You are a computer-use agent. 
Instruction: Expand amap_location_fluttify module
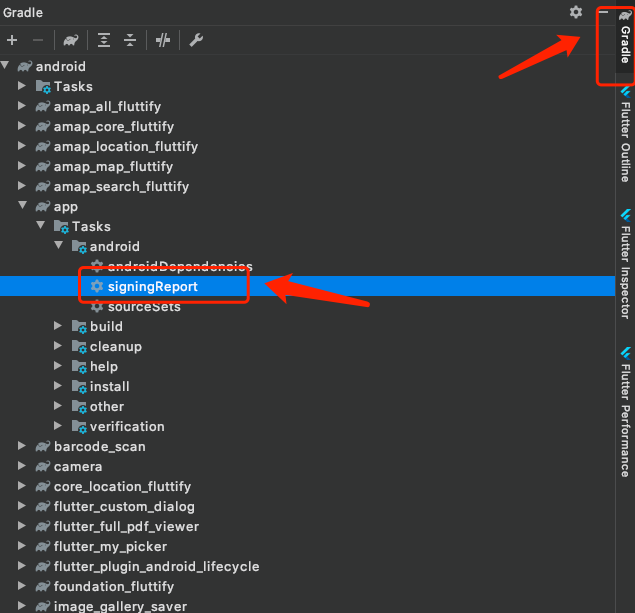[x=22, y=145]
